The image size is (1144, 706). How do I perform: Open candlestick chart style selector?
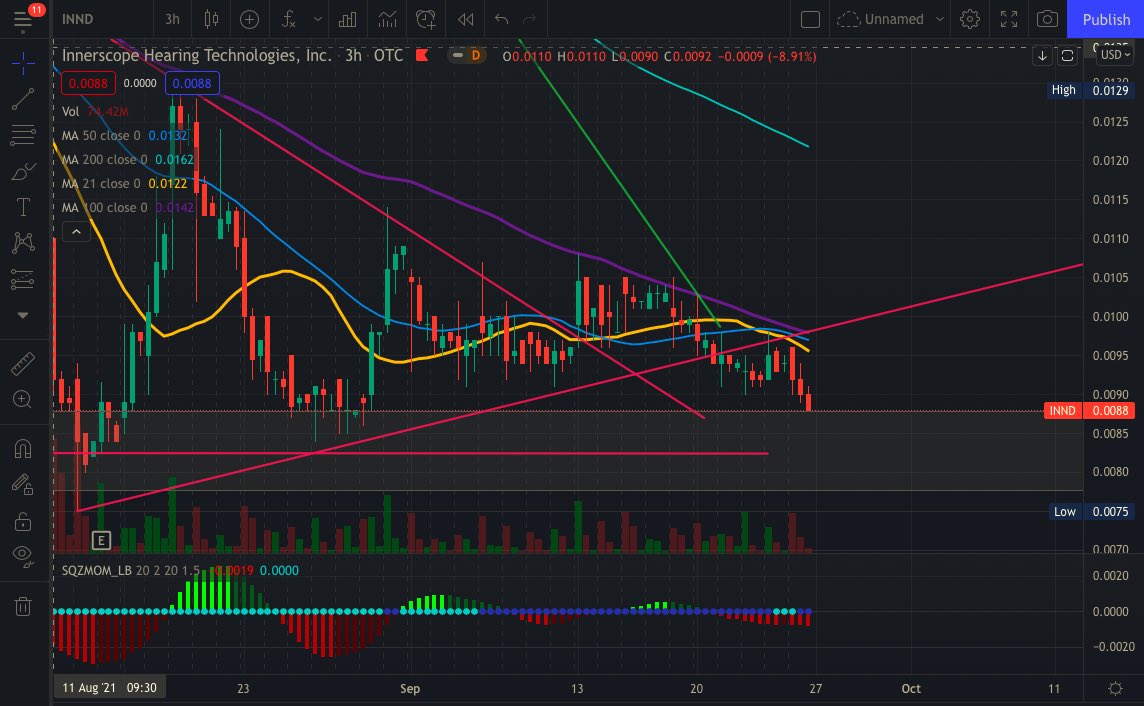click(211, 19)
